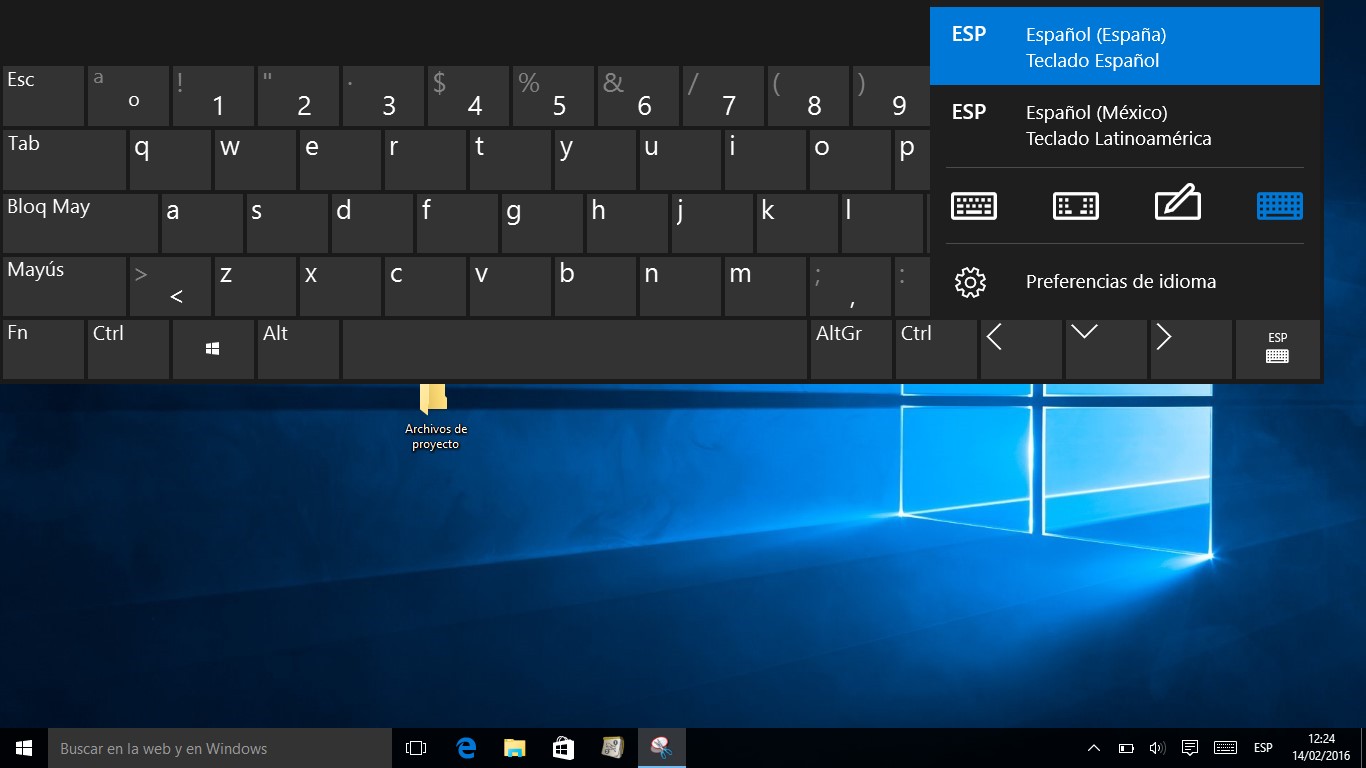Select the highlighted full keyboard layout icon

[x=1279, y=206]
